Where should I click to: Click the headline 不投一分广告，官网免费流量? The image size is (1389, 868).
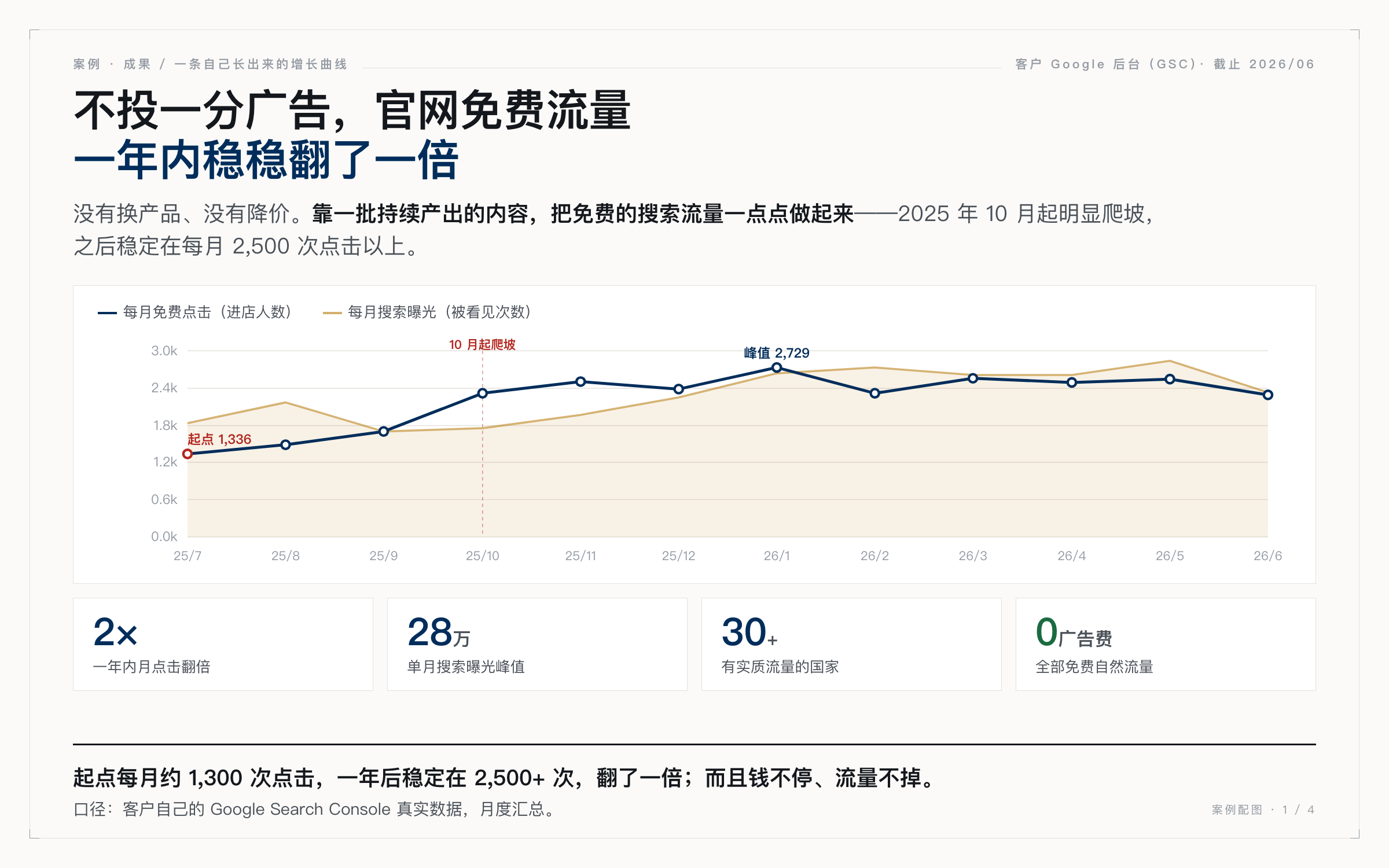click(352, 110)
